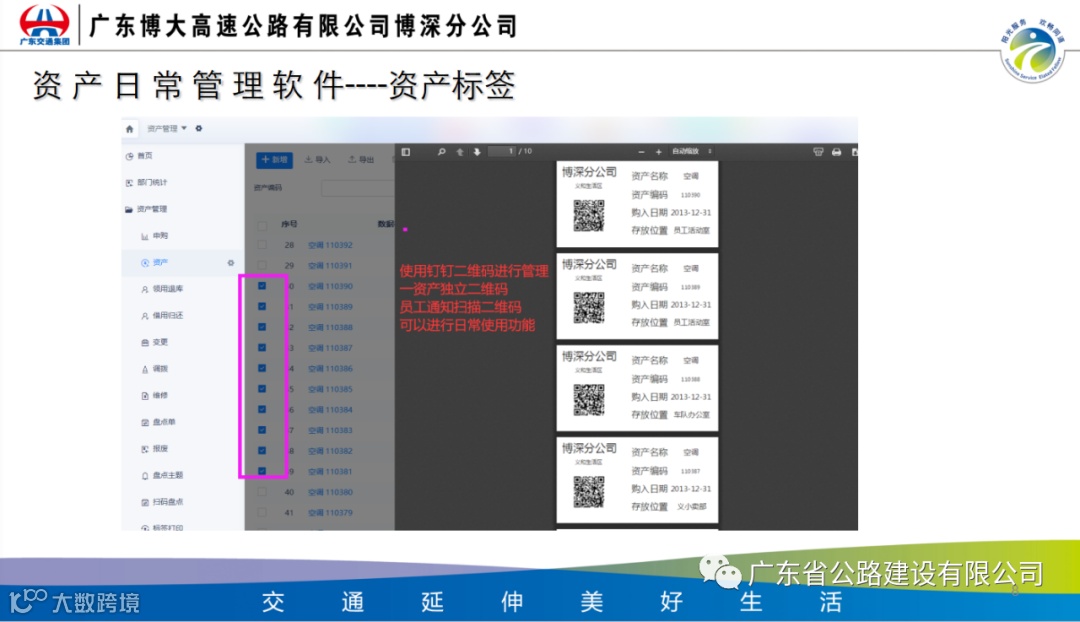This screenshot has height=622, width=1080.
Task: Uncheck the box for row 空调 110390
Action: tap(262, 286)
